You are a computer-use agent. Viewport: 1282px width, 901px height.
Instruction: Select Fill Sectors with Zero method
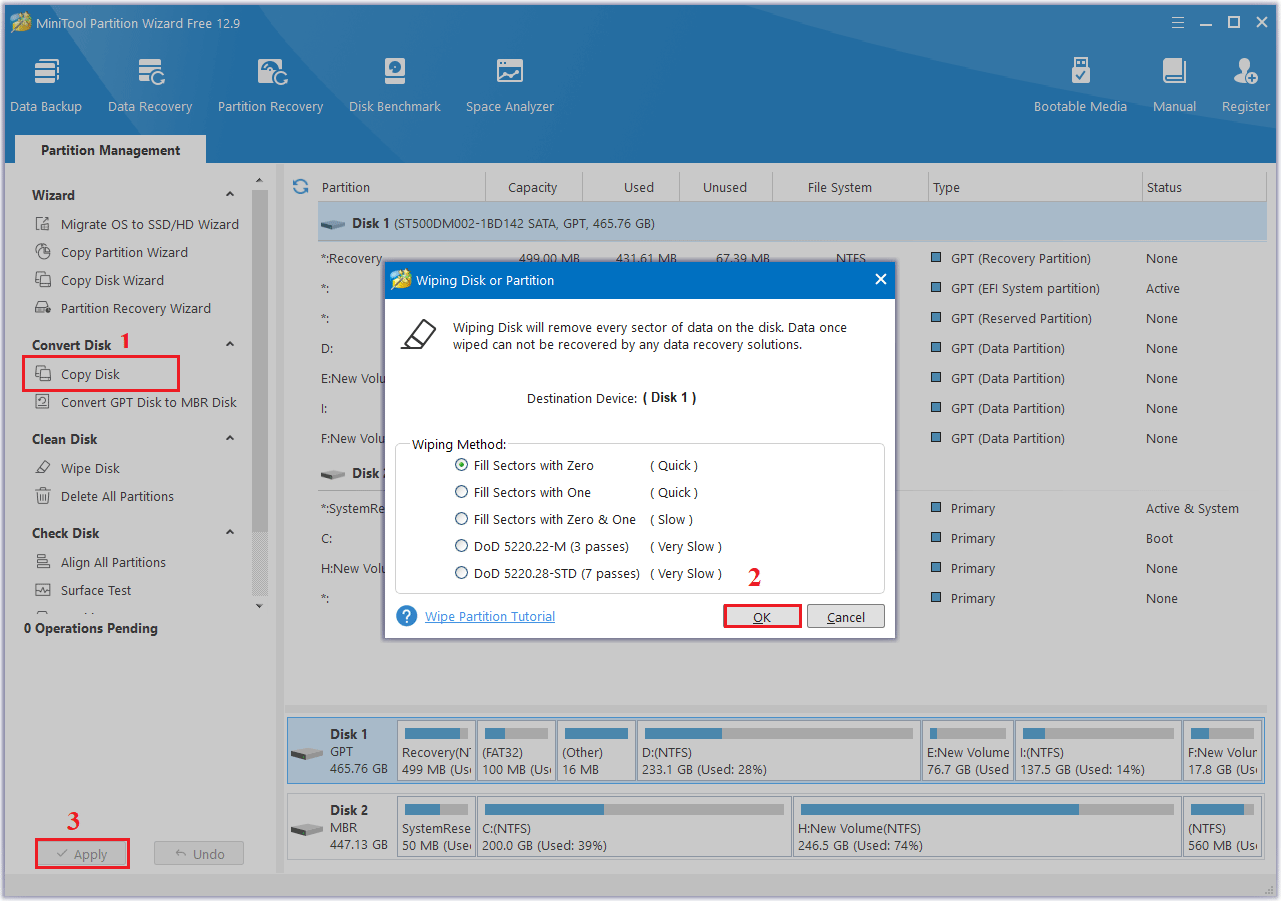461,465
